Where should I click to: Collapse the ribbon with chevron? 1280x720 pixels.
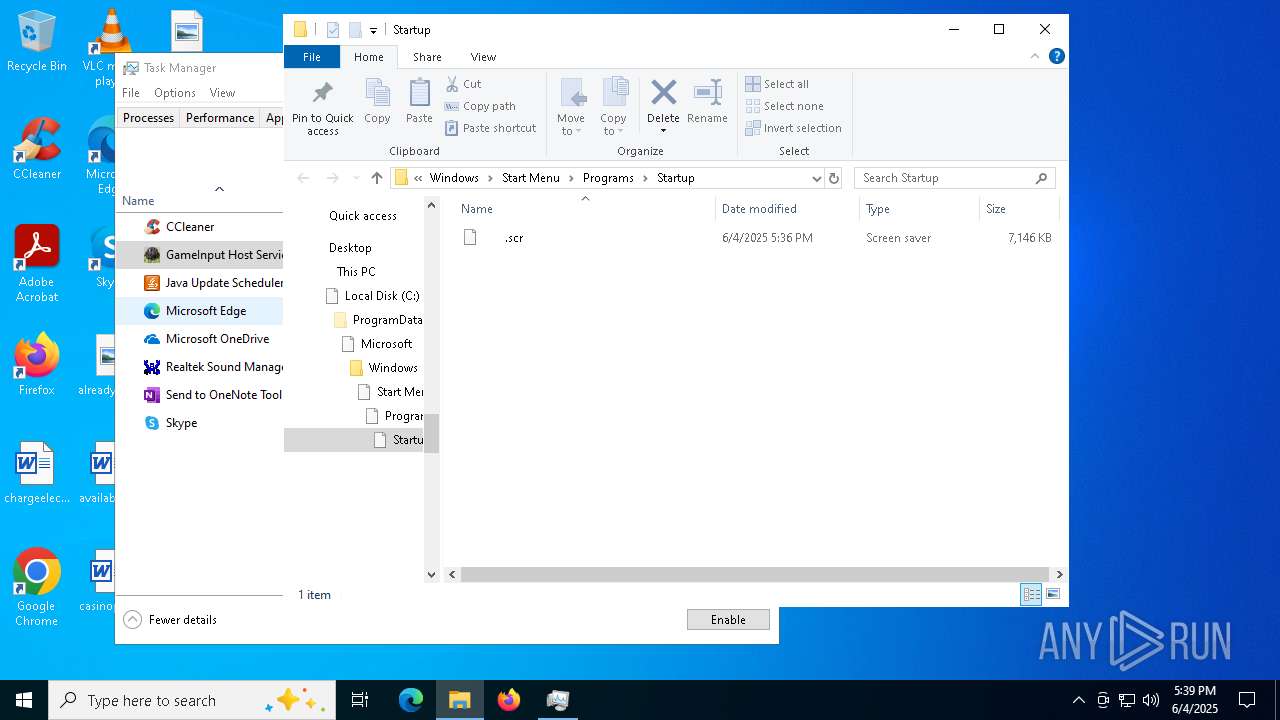tap(1034, 56)
